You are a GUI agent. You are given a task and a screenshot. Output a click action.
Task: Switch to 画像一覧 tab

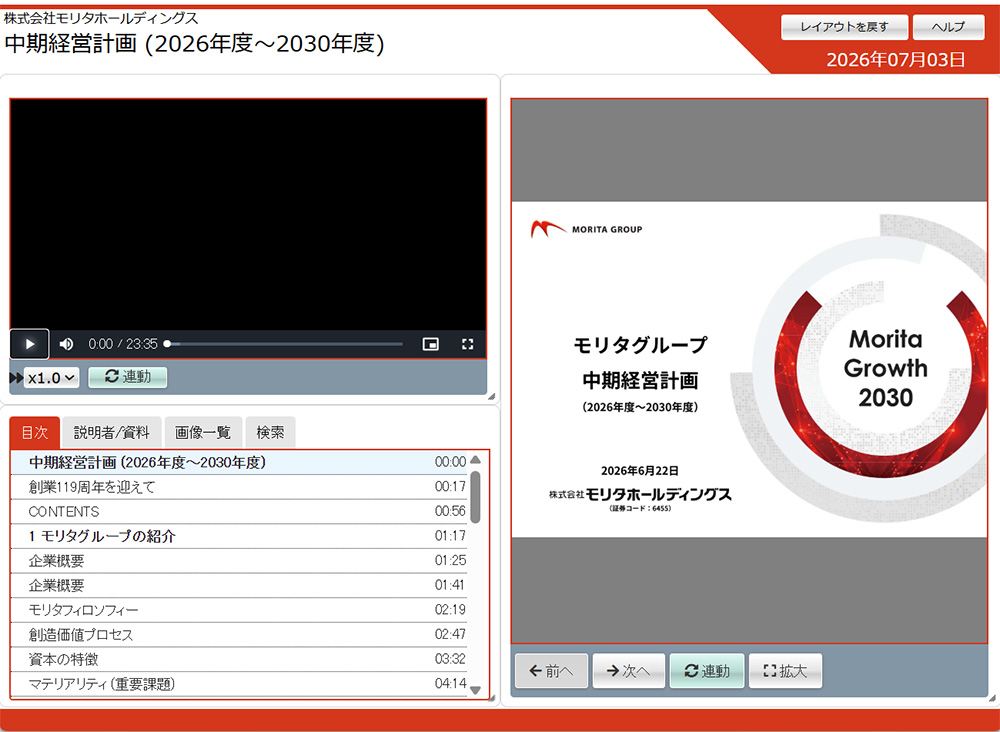(x=203, y=433)
